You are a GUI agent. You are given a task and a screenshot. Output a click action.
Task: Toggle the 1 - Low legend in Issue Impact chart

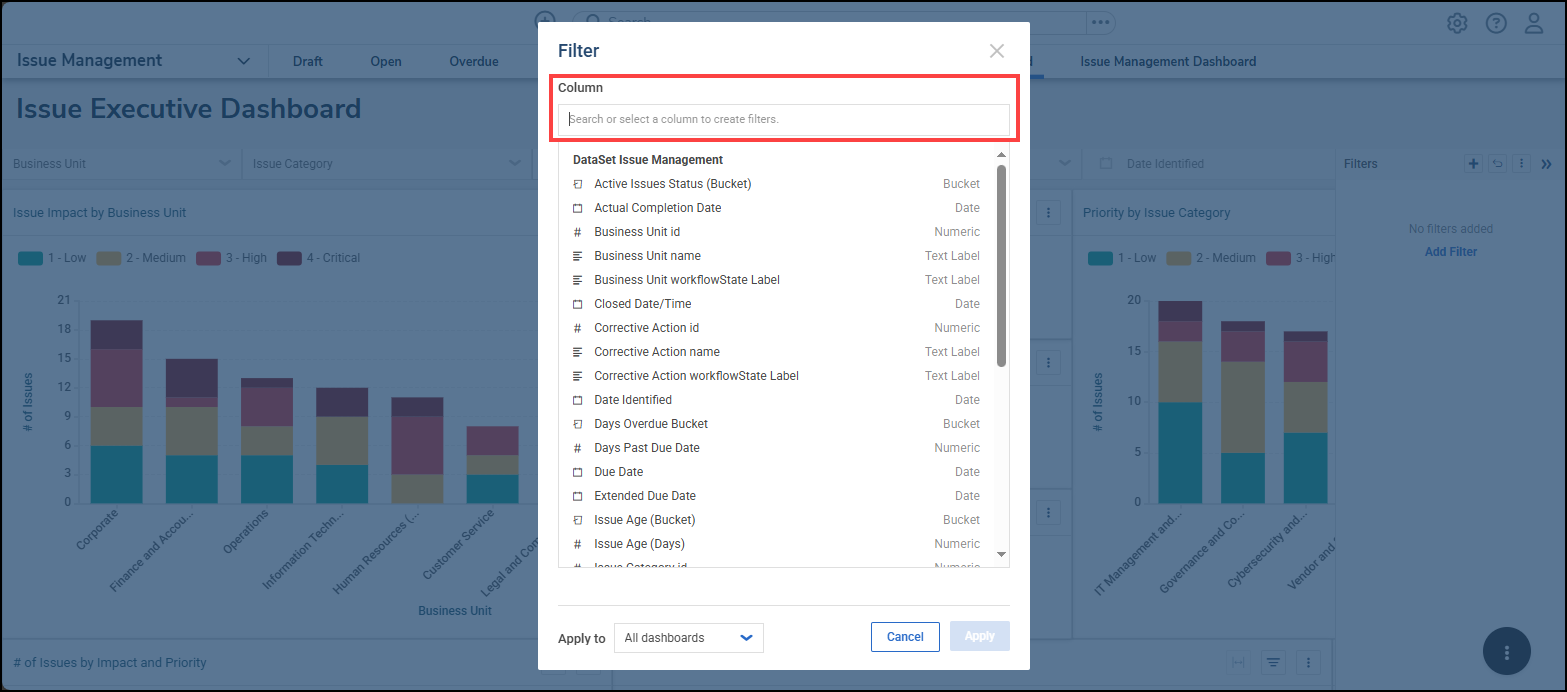coord(53,258)
